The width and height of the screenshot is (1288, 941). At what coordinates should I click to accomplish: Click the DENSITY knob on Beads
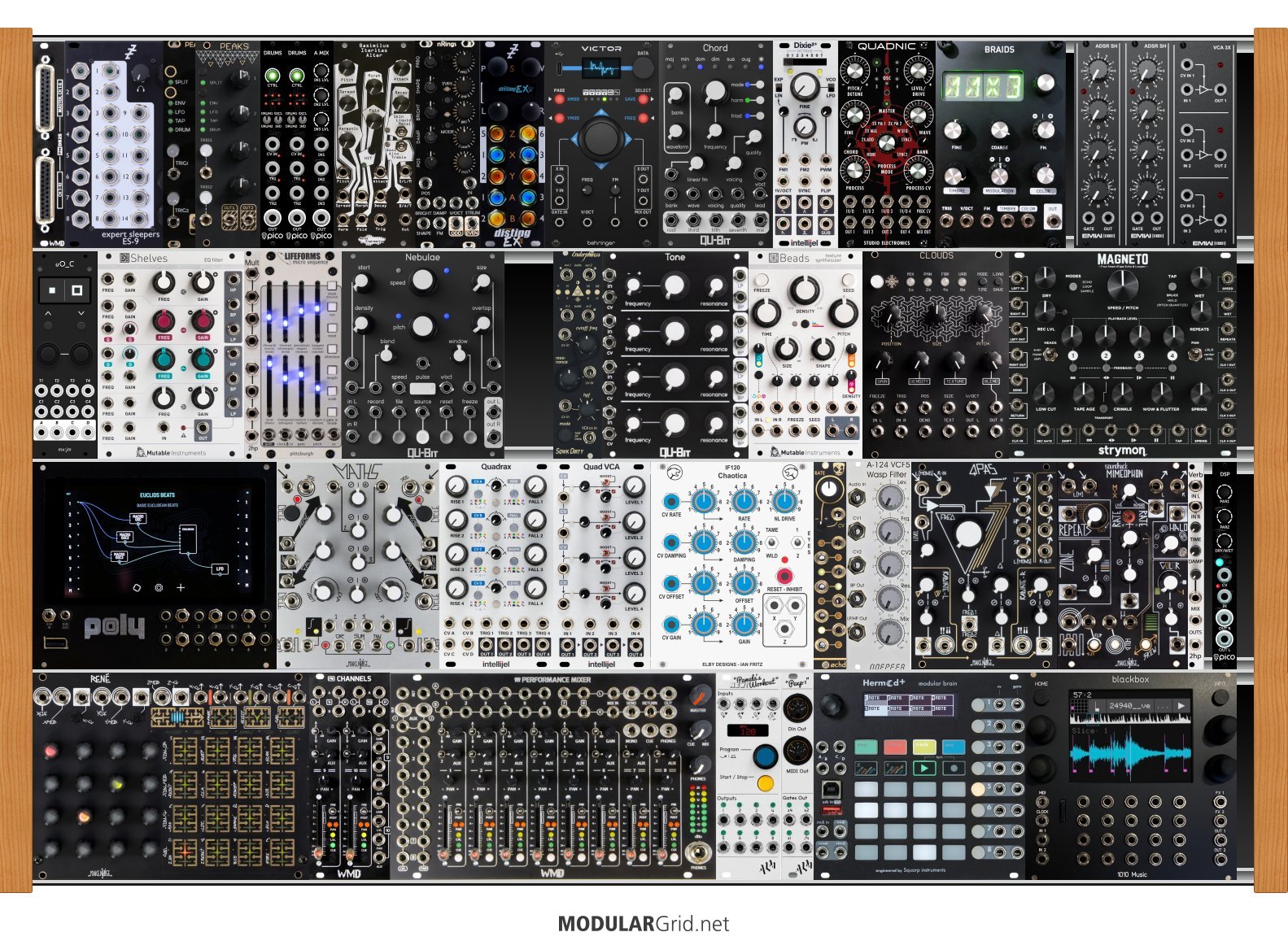804,289
